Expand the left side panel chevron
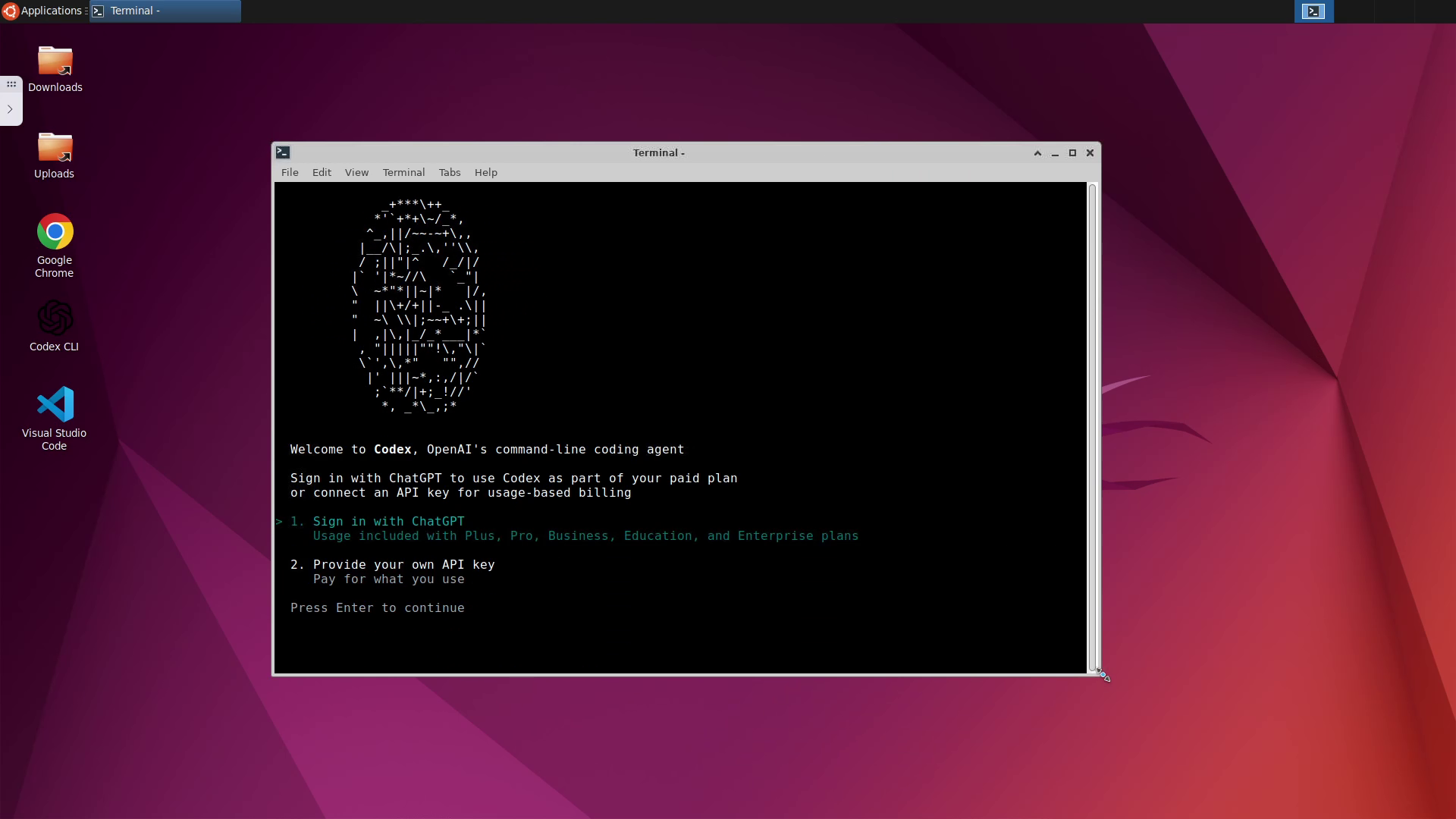The width and height of the screenshot is (1456, 819). point(10,109)
